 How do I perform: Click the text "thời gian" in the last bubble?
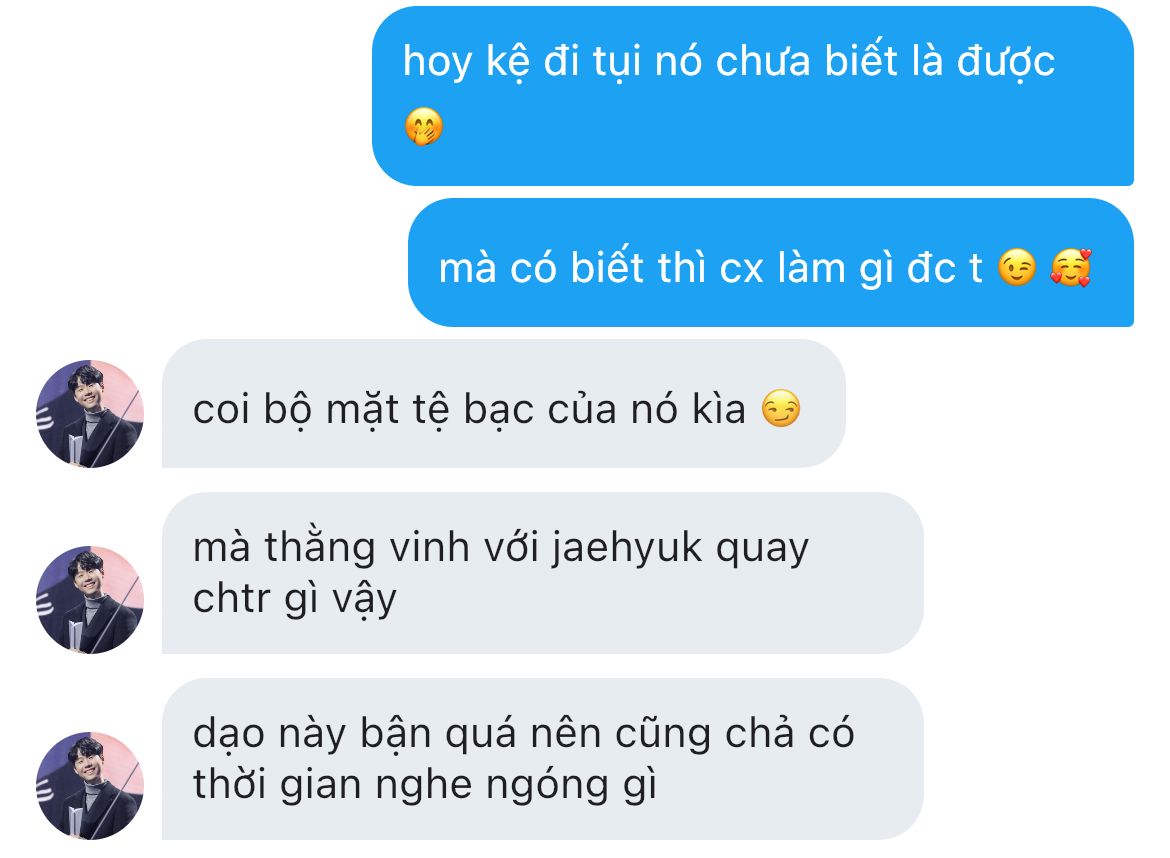(x=277, y=786)
